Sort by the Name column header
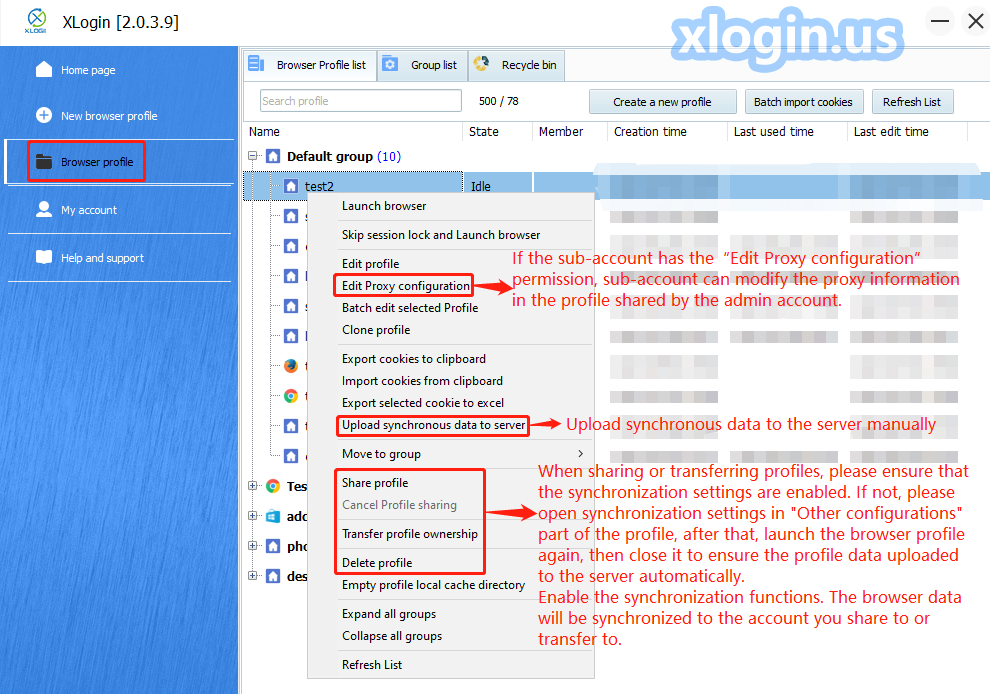Screen dimensions: 990x694 point(354,131)
